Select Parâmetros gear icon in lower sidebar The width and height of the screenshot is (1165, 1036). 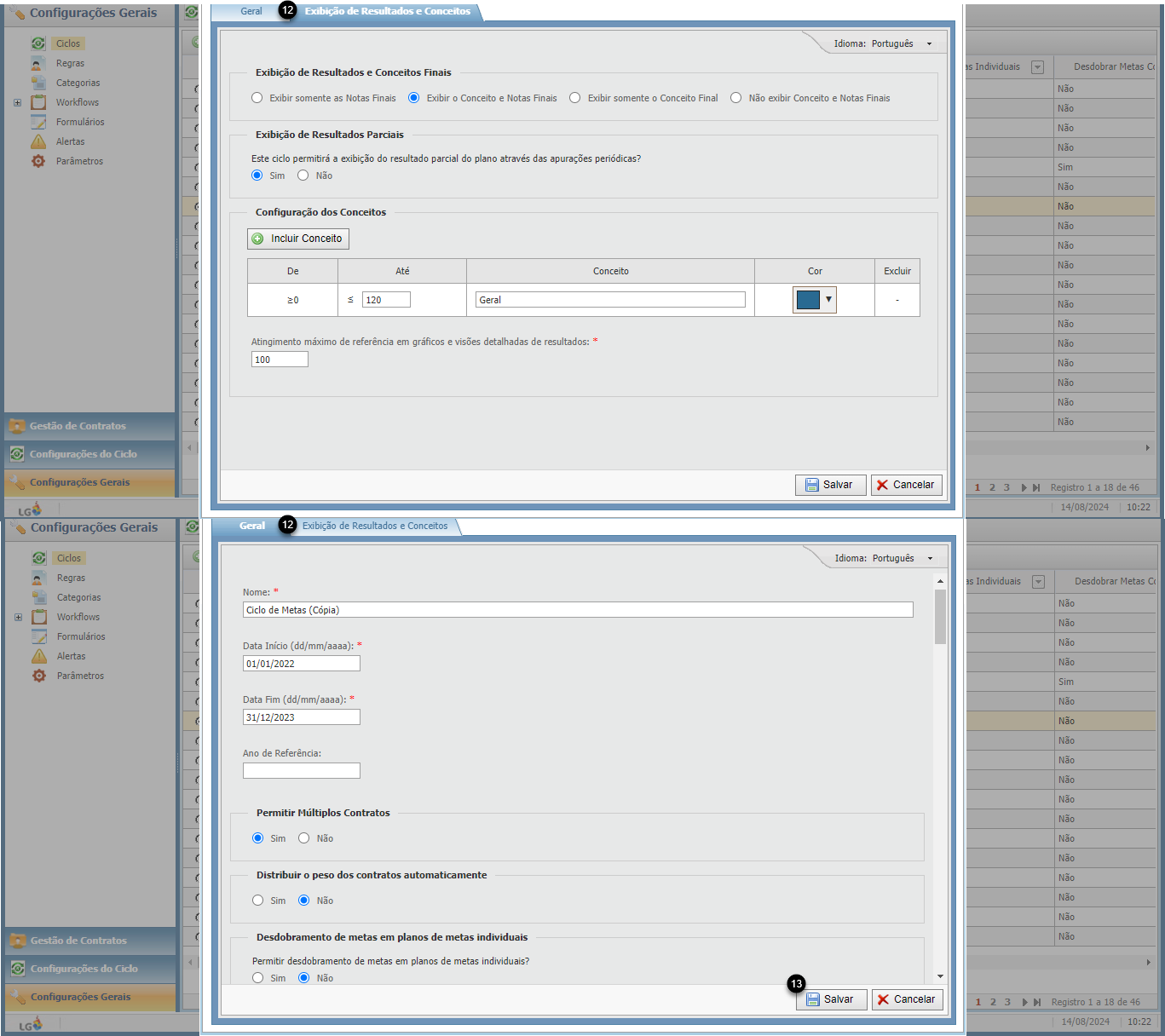point(39,676)
